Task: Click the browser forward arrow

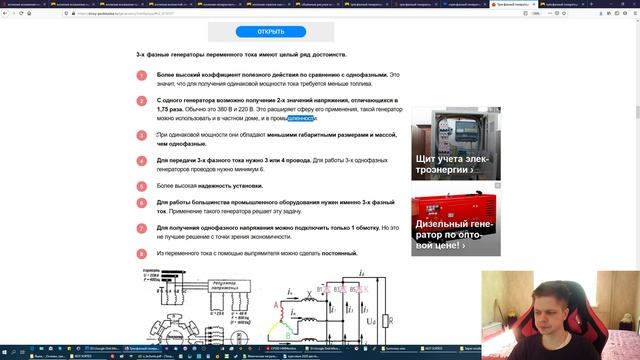Action: [x=13, y=13]
